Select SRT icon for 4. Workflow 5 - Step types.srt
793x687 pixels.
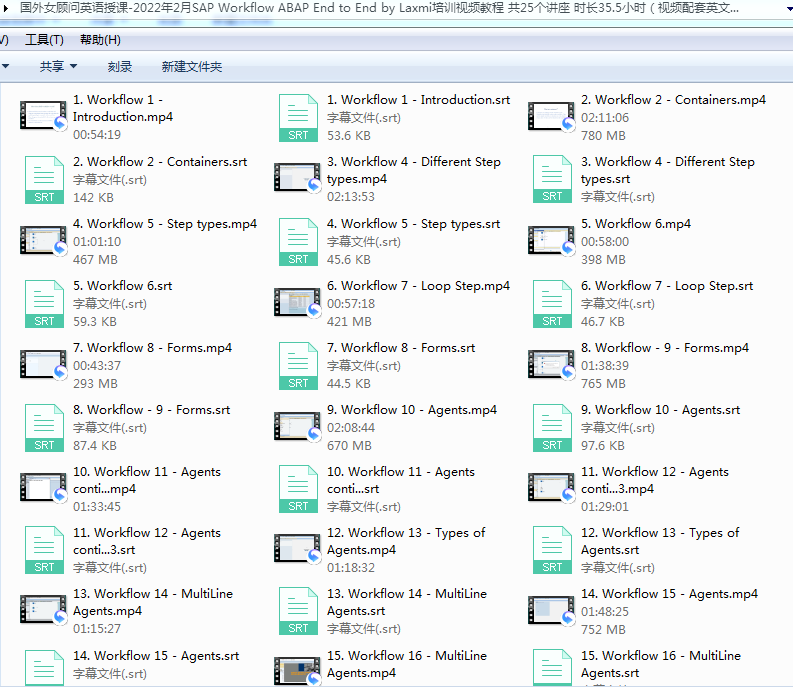pos(298,242)
